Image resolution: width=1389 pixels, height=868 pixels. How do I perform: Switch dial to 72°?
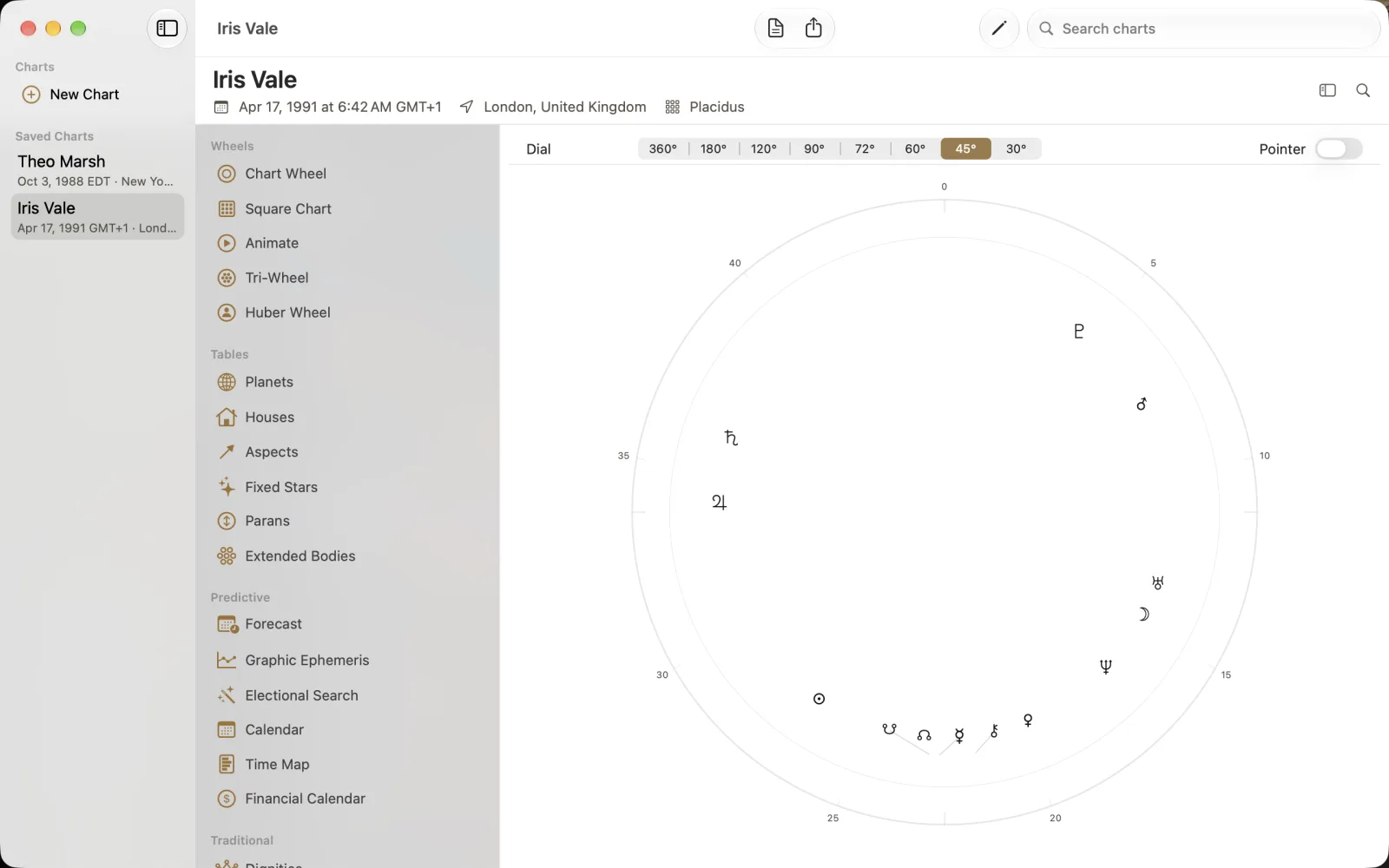[x=865, y=149]
